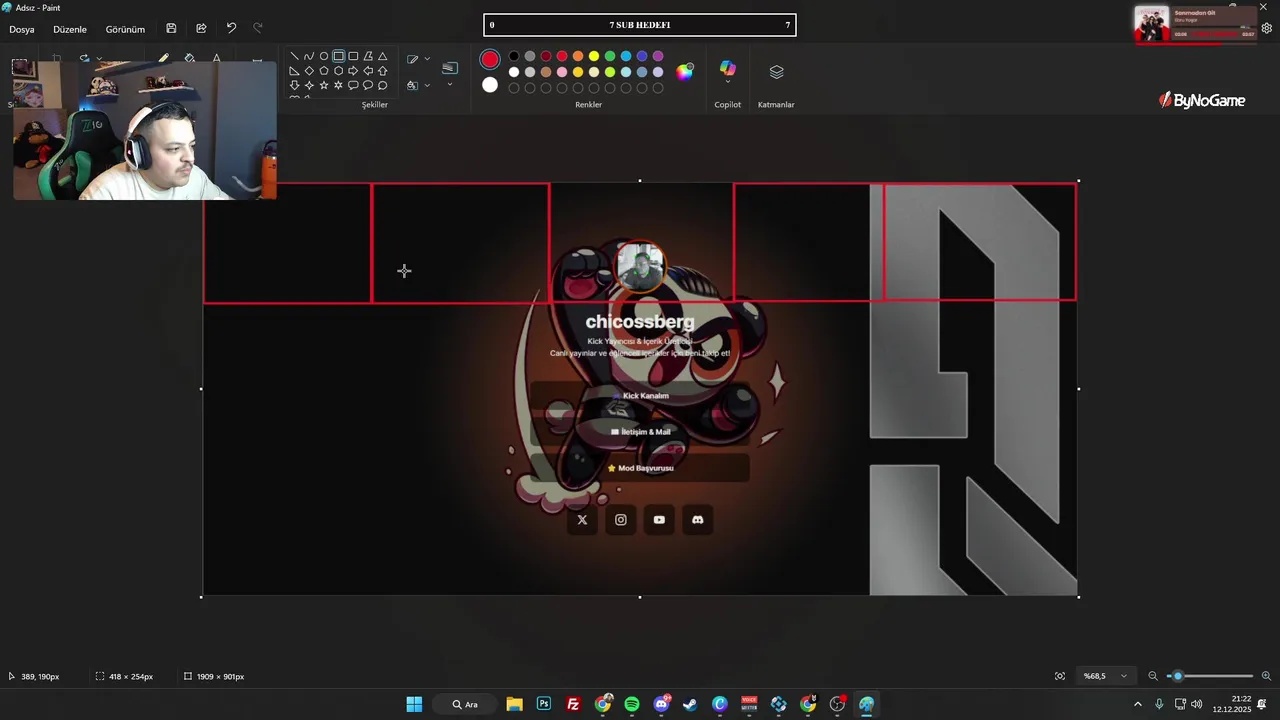The image size is (1280, 720).
Task: Click the Save icon in title bar
Action: coord(171,28)
